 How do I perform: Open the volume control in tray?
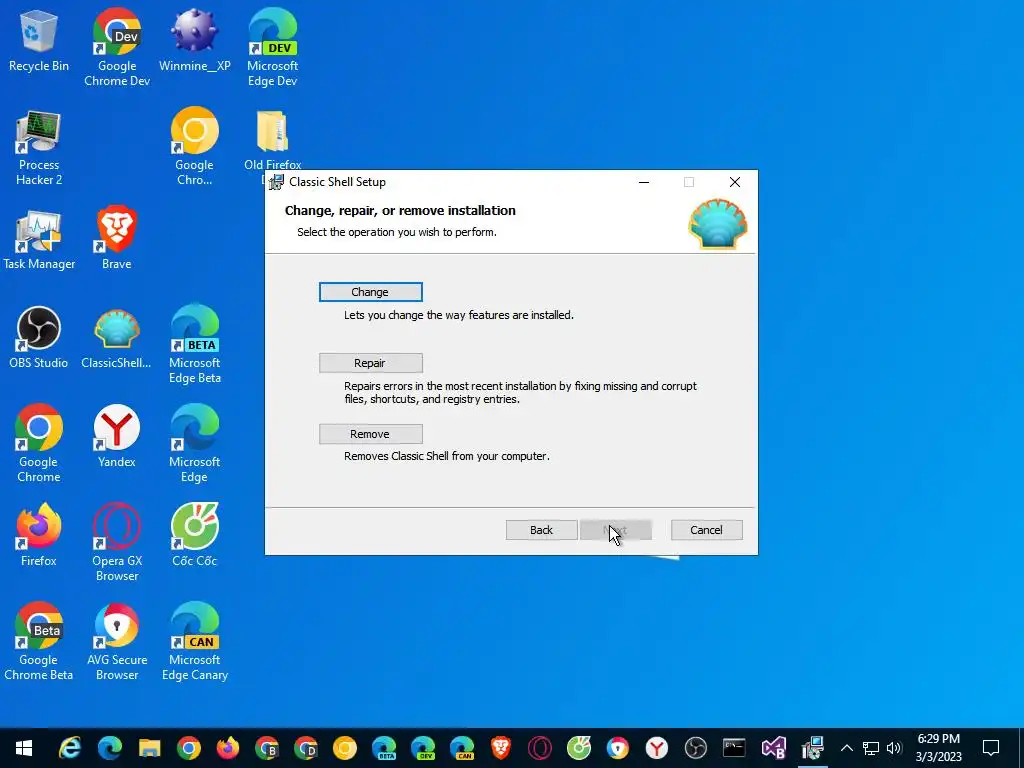[894, 748]
